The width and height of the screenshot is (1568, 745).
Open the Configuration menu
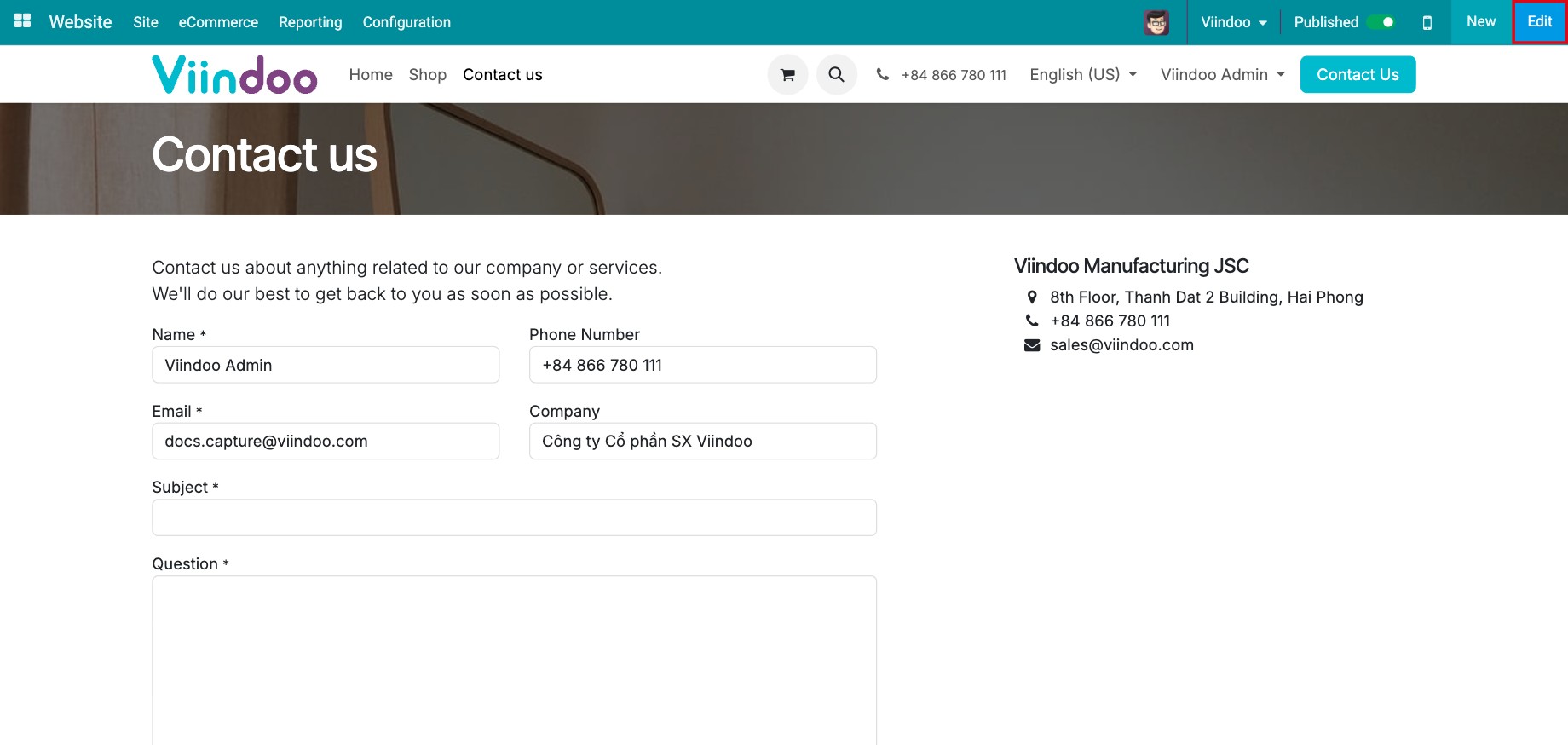click(406, 22)
